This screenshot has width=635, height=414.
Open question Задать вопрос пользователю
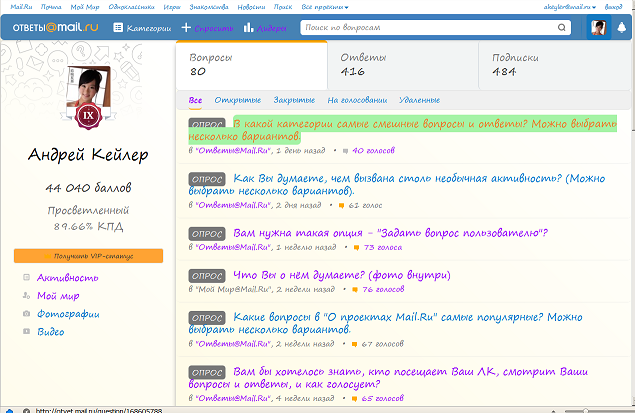[x=390, y=233]
